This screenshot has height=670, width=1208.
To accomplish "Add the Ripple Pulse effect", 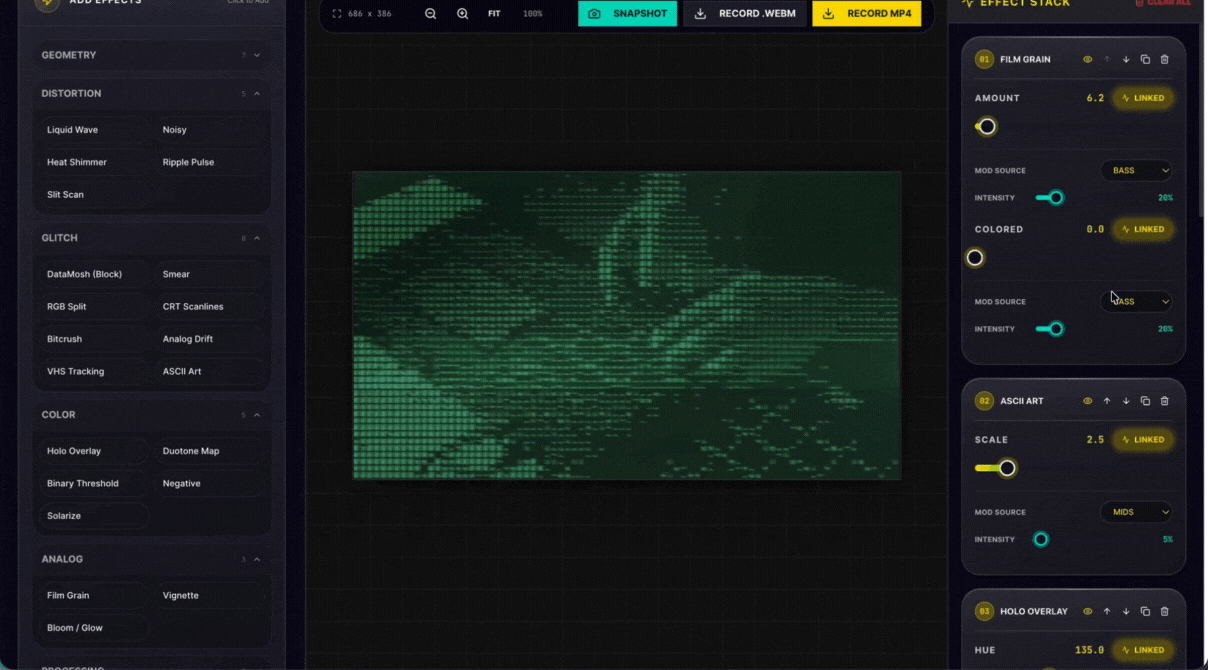I will [209, 162].
